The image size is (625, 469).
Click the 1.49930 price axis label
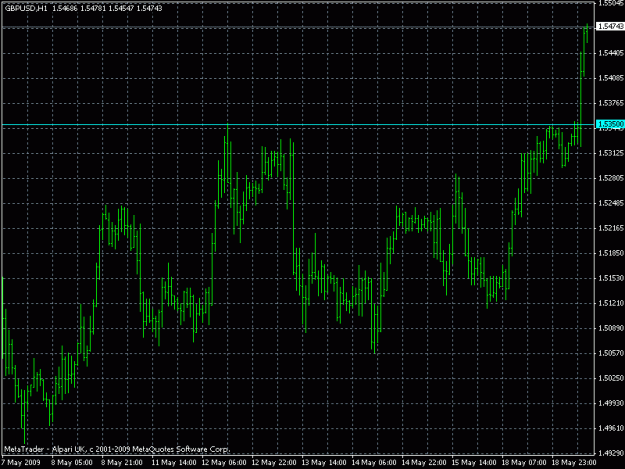pyautogui.click(x=611, y=403)
